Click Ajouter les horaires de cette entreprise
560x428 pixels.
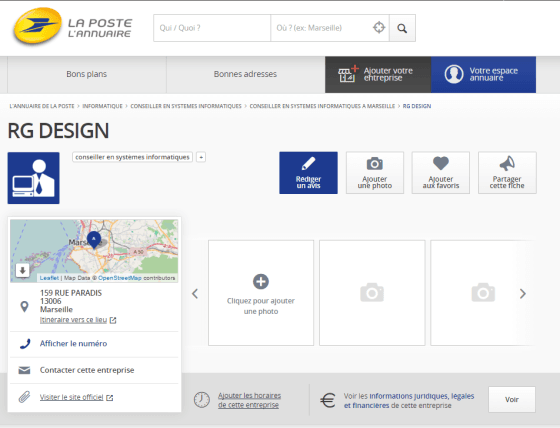tap(249, 400)
